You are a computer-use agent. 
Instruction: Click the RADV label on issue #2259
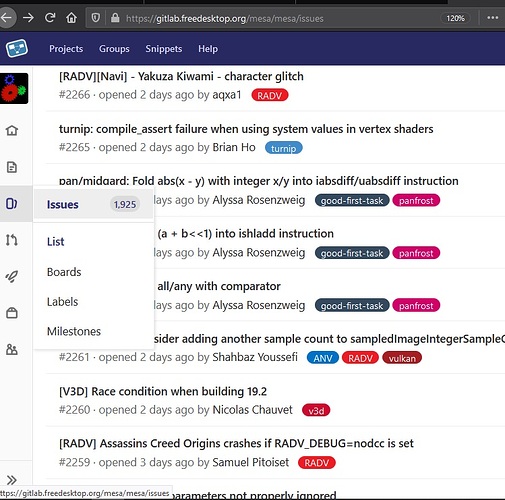click(x=317, y=463)
